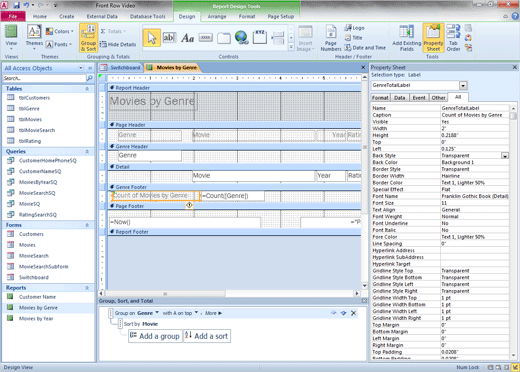Select the tblMovies table
The height and width of the screenshot is (372, 520).
30,119
